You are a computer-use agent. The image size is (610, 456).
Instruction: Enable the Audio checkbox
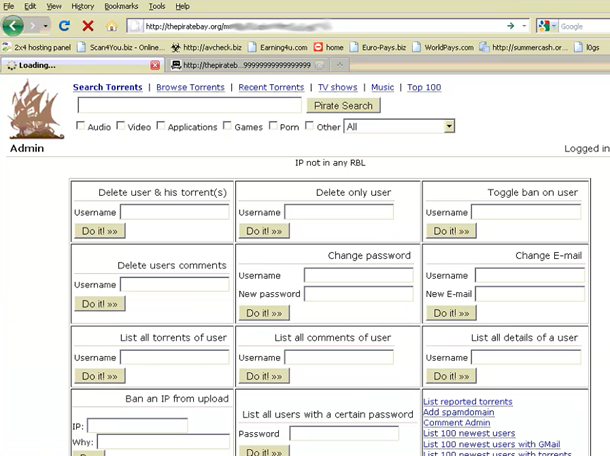click(x=81, y=126)
